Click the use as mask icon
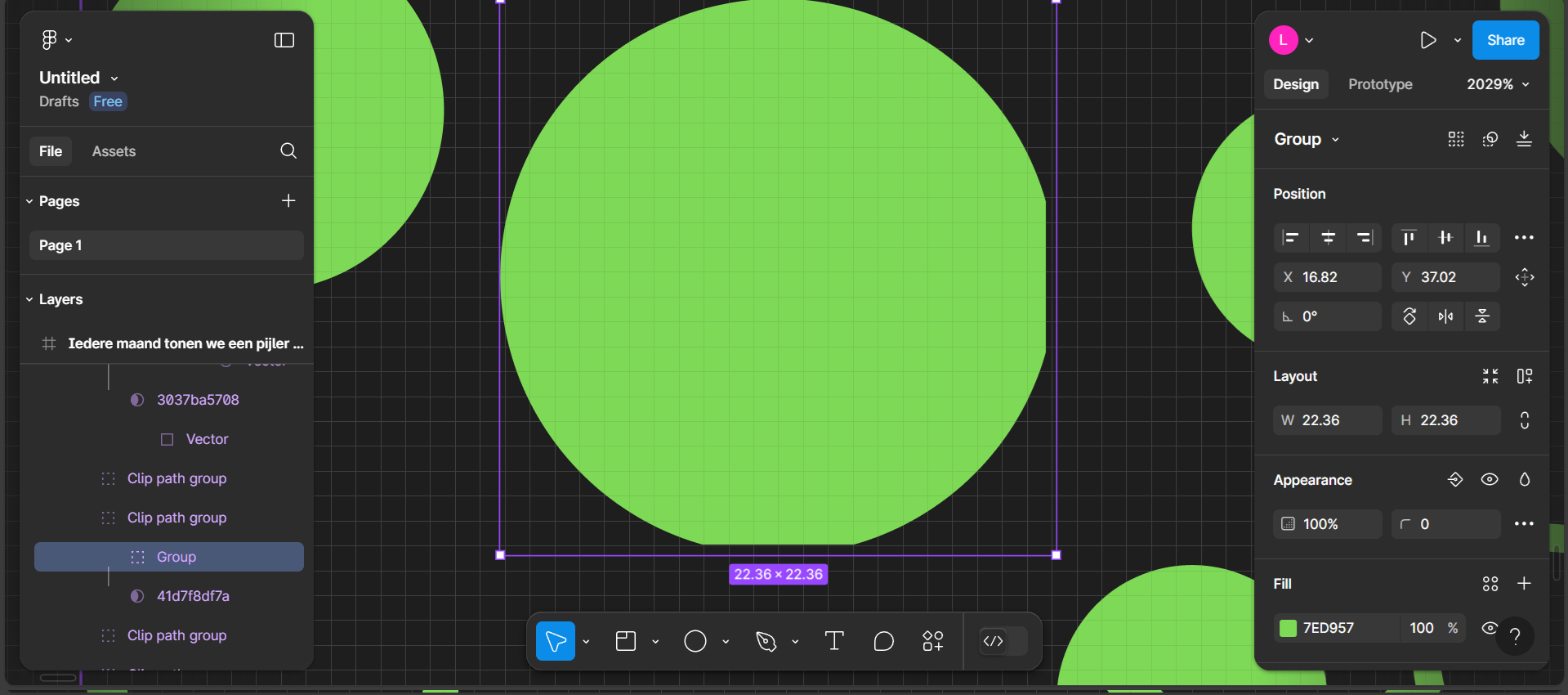The height and width of the screenshot is (695, 1568). pos(1490,139)
